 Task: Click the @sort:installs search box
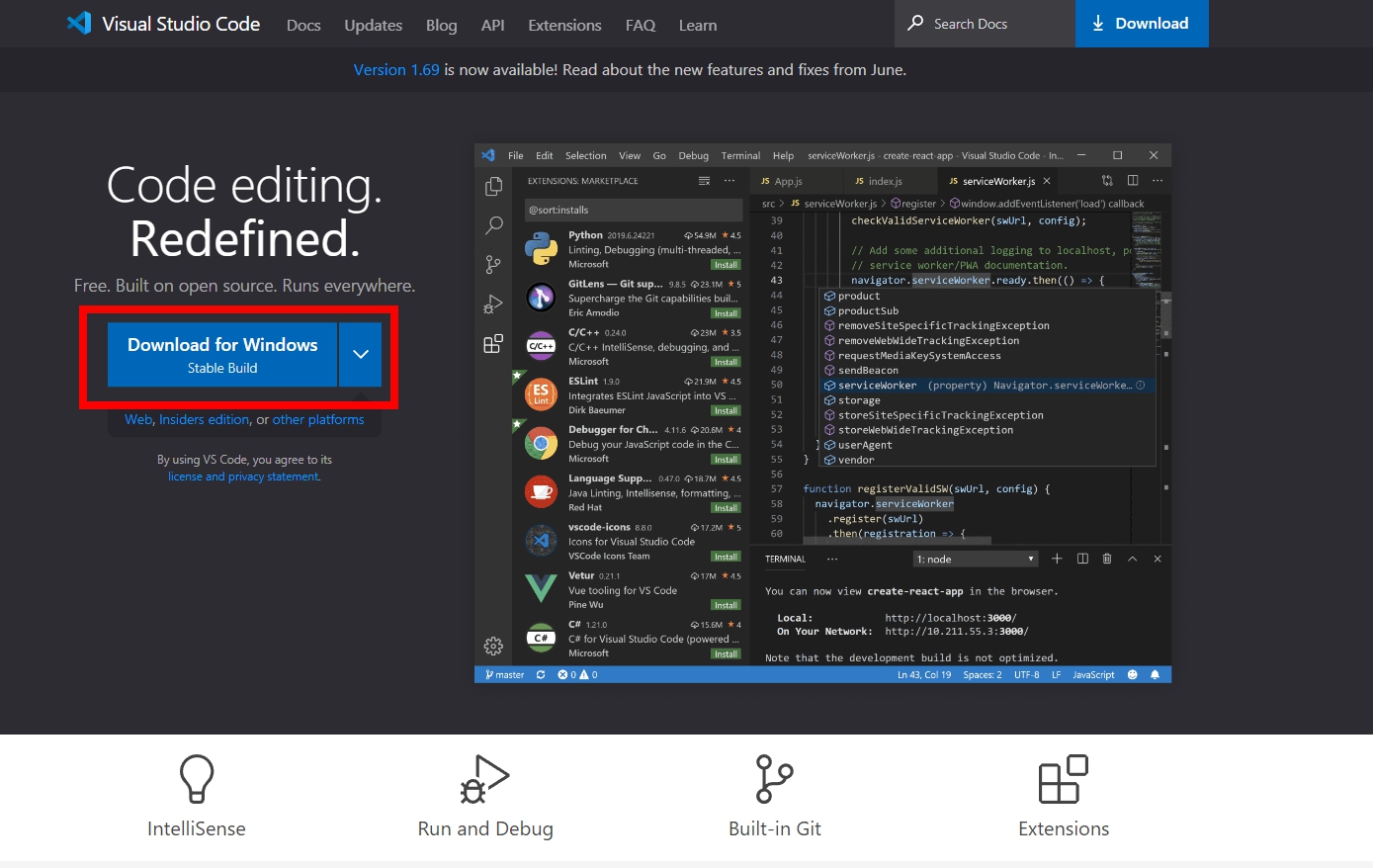pos(634,210)
